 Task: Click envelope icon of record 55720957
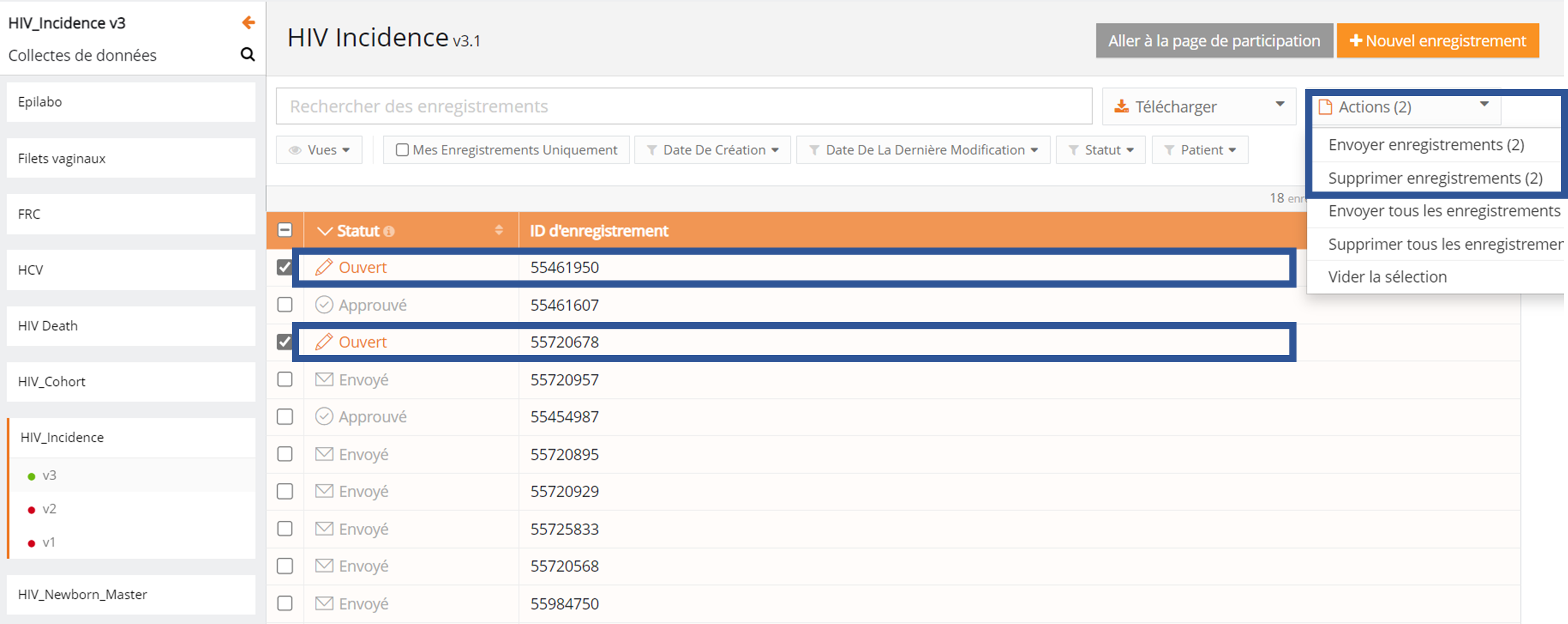[x=324, y=380]
